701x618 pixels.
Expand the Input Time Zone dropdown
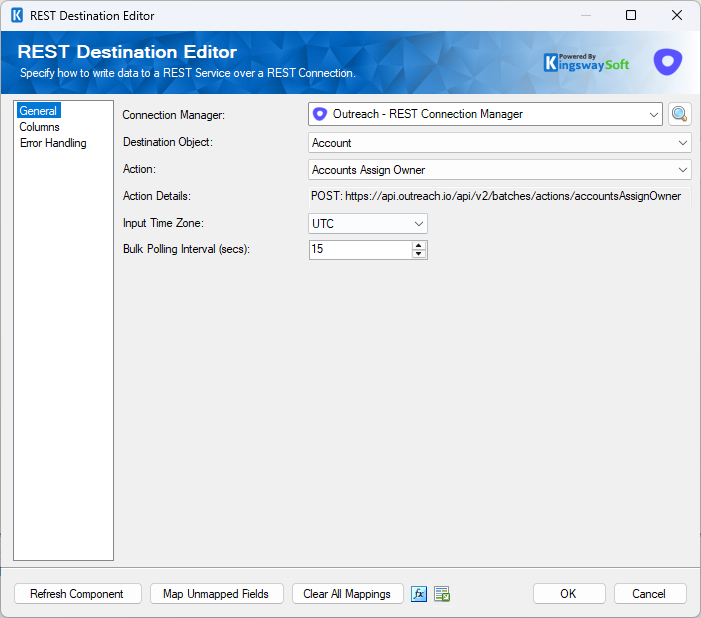coord(418,224)
